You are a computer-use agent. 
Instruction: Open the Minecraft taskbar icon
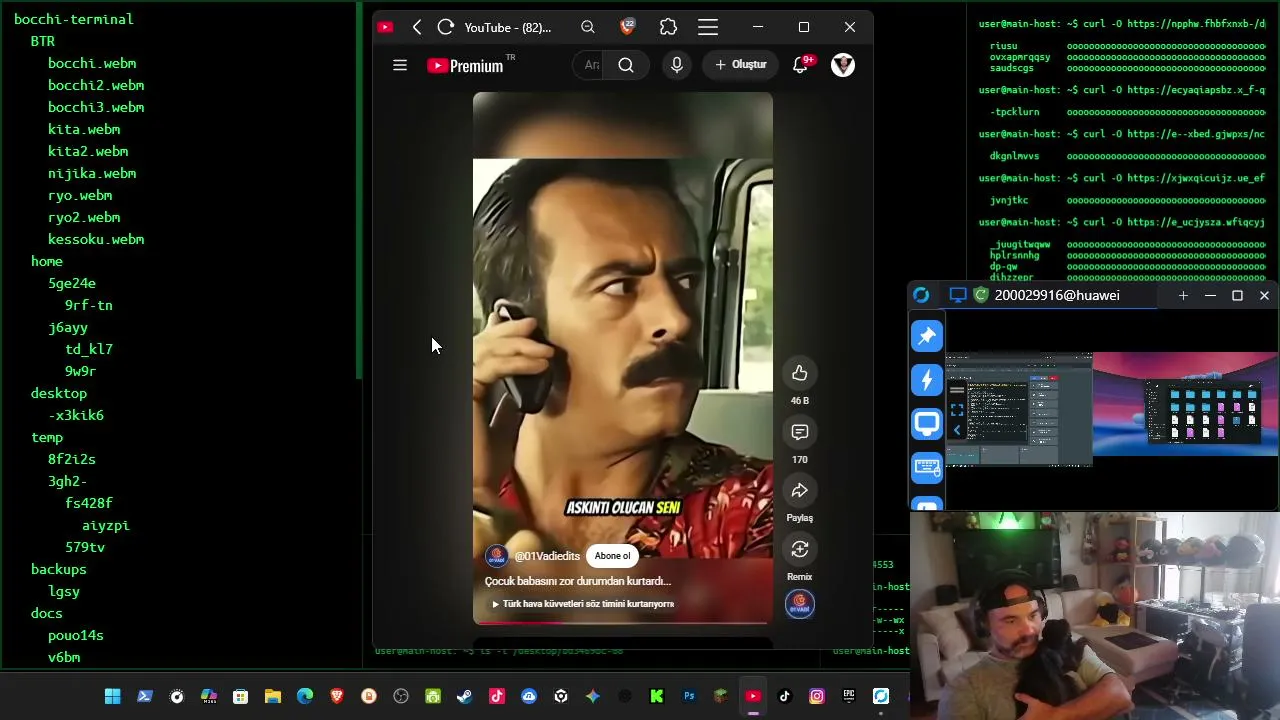(x=721, y=696)
